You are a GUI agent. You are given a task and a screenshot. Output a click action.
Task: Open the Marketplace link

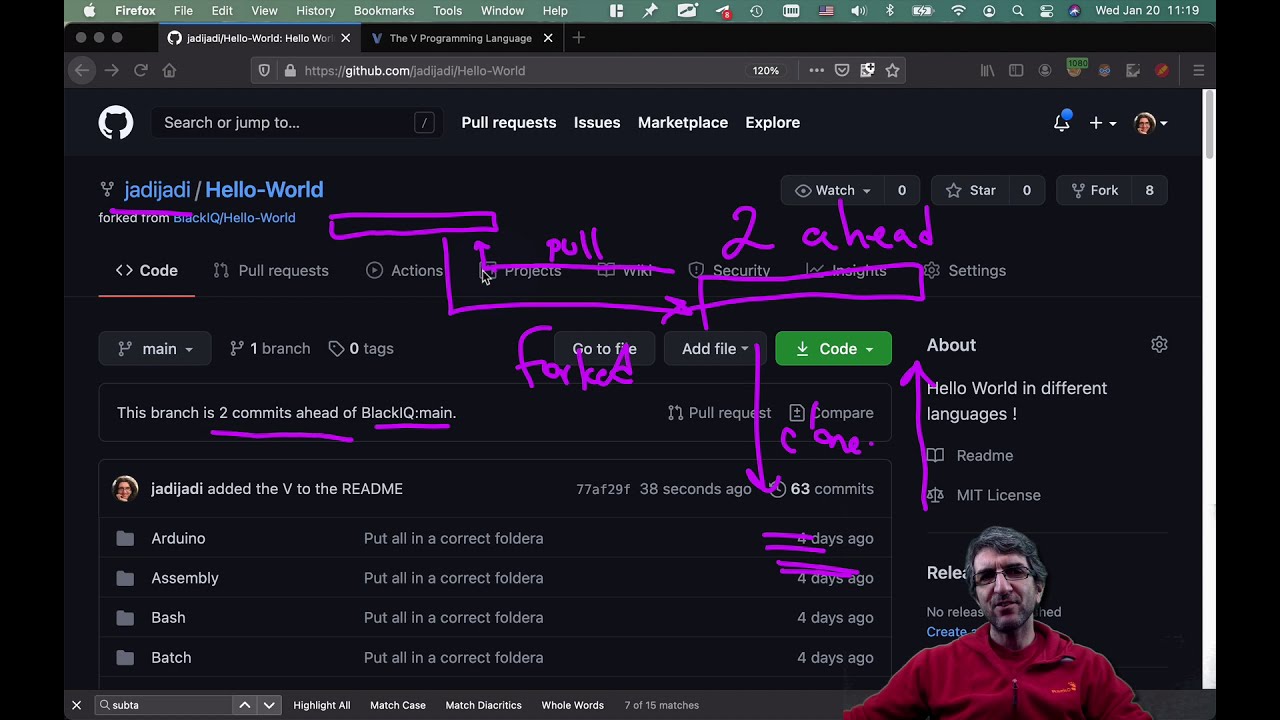[683, 122]
